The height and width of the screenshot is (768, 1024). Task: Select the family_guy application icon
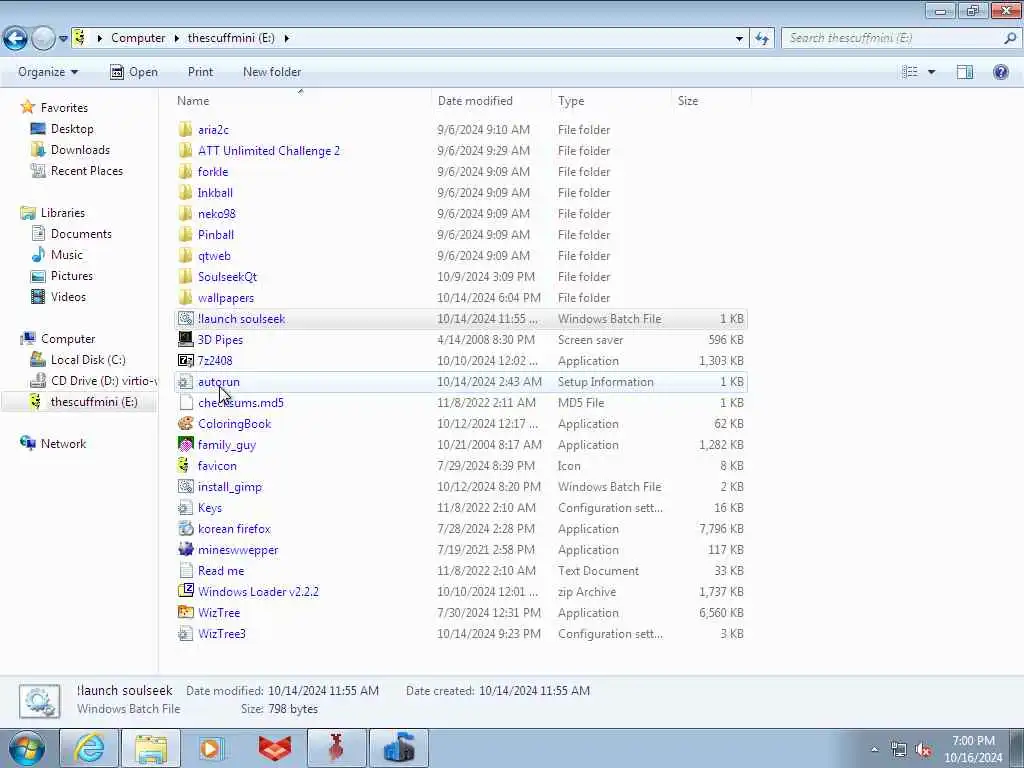pyautogui.click(x=185, y=445)
